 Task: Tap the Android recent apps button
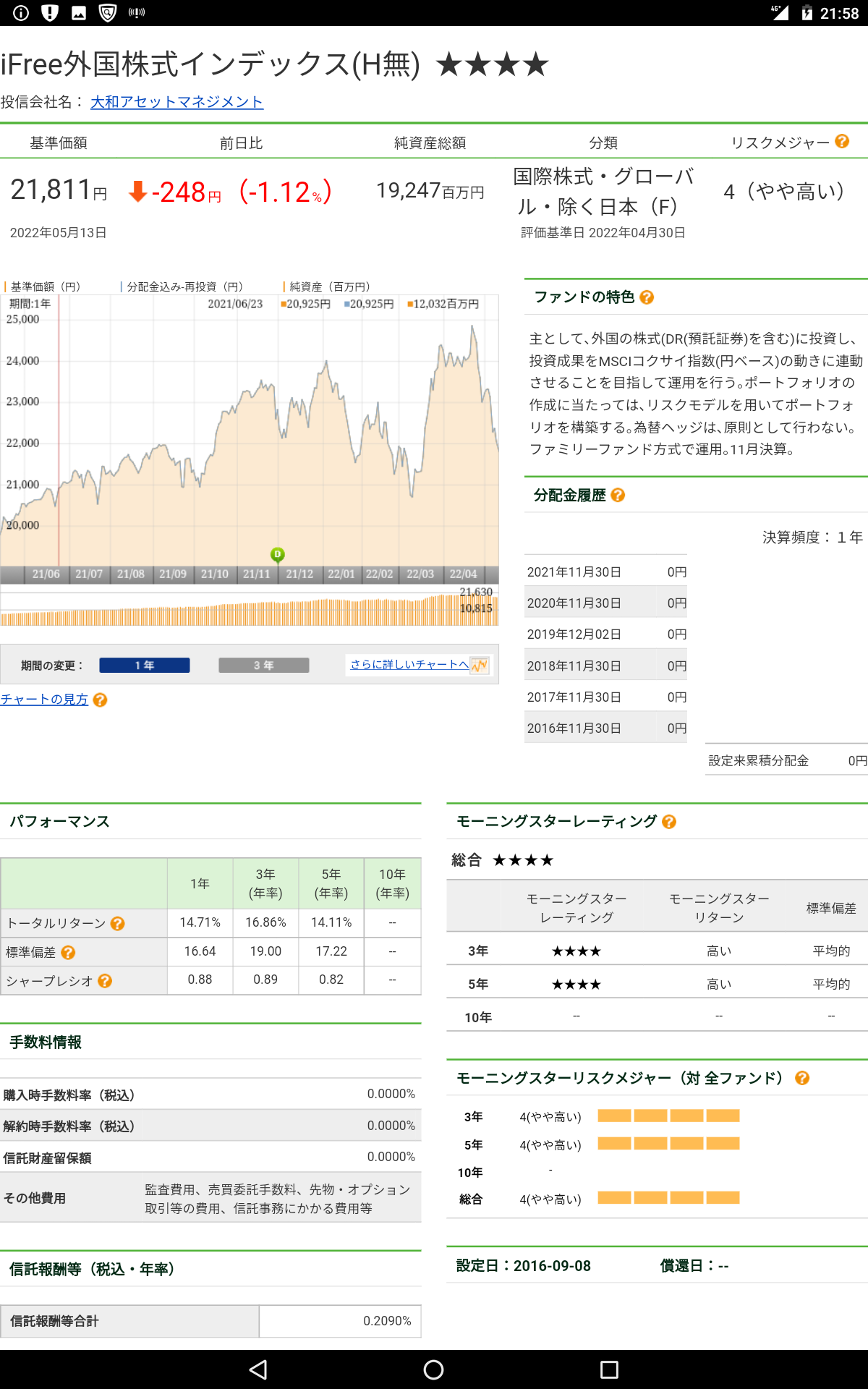tap(609, 1369)
